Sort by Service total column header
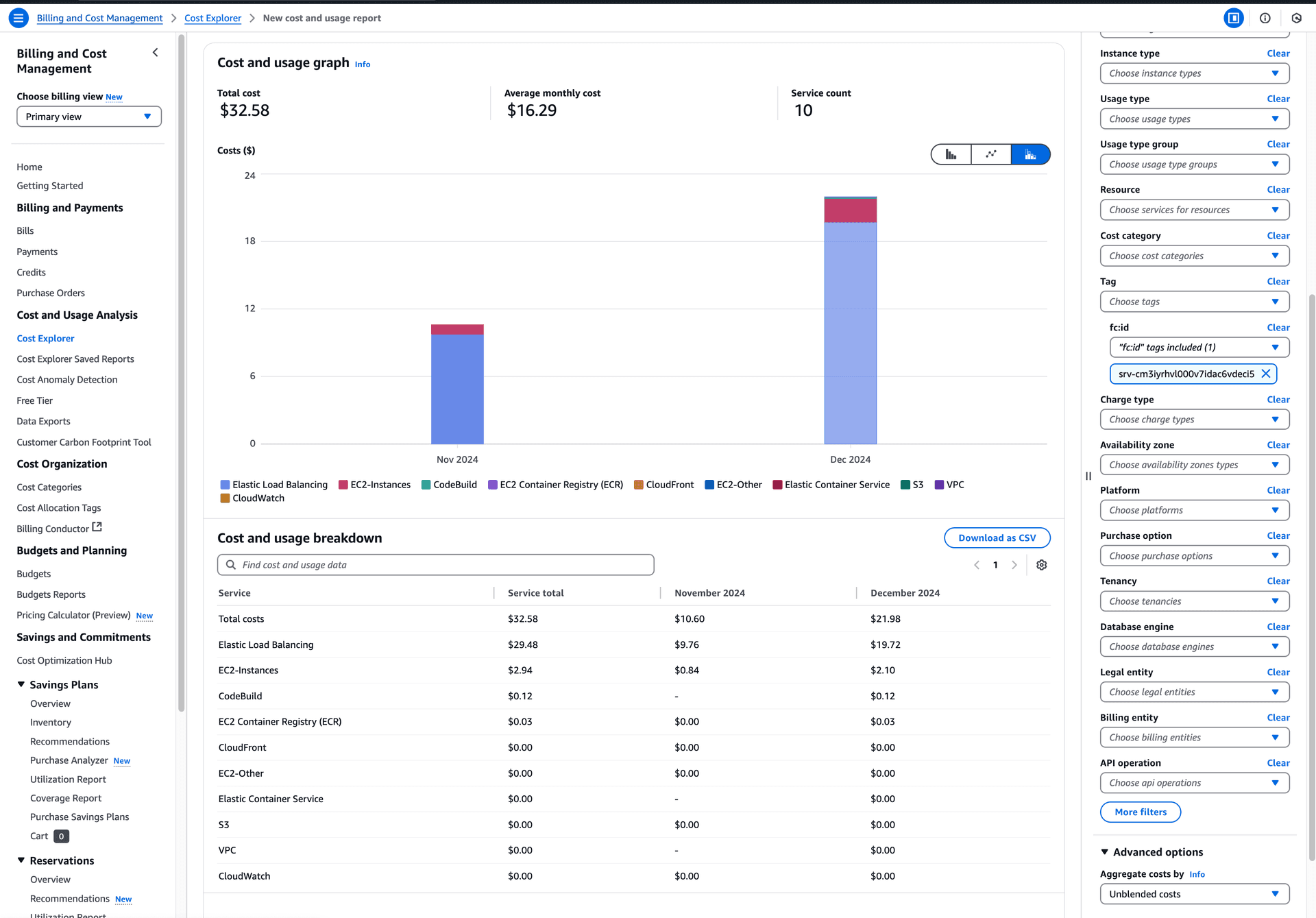Image resolution: width=1316 pixels, height=918 pixels. pos(536,593)
